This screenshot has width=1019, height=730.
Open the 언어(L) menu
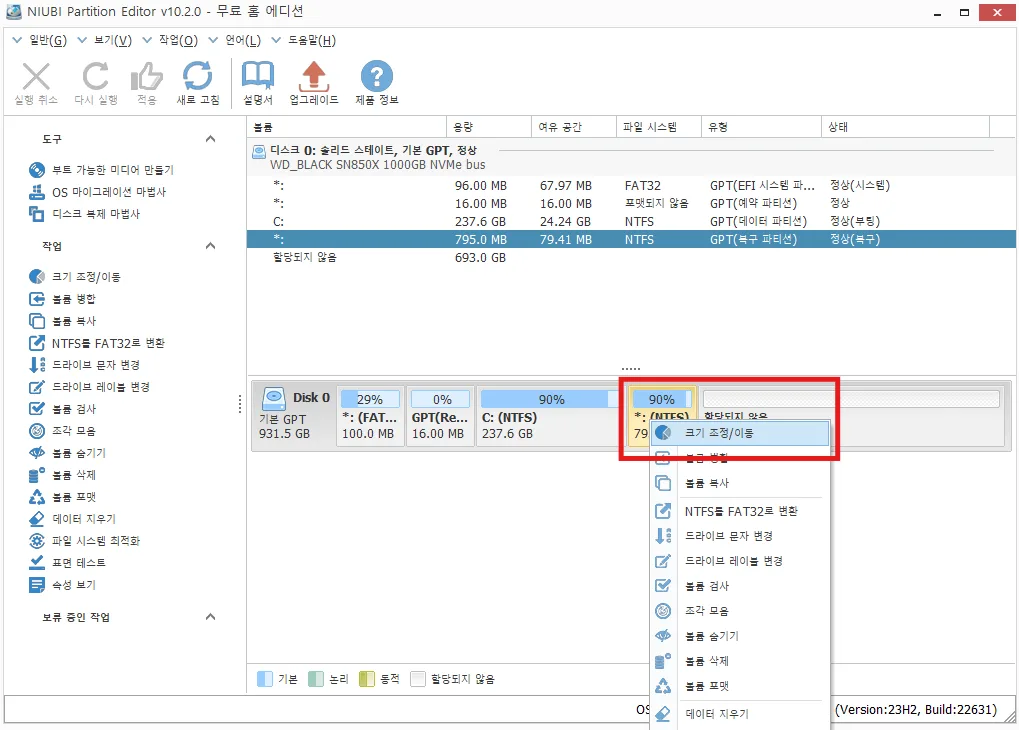tap(235, 40)
